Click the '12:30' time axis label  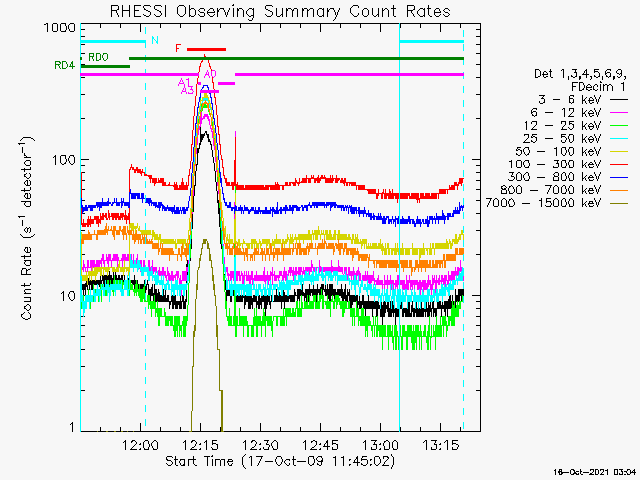pyautogui.click(x=260, y=445)
